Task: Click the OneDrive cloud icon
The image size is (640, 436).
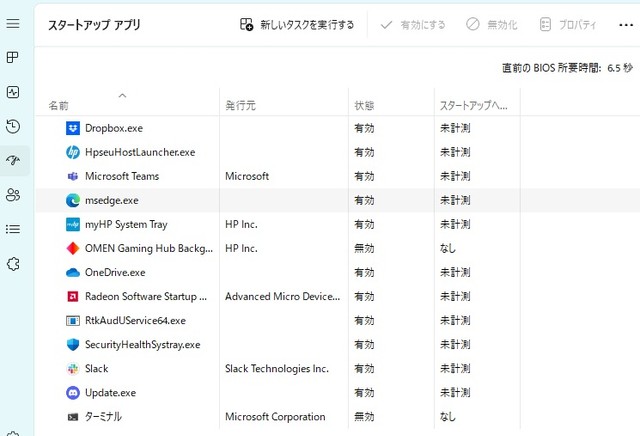Action: tap(73, 272)
